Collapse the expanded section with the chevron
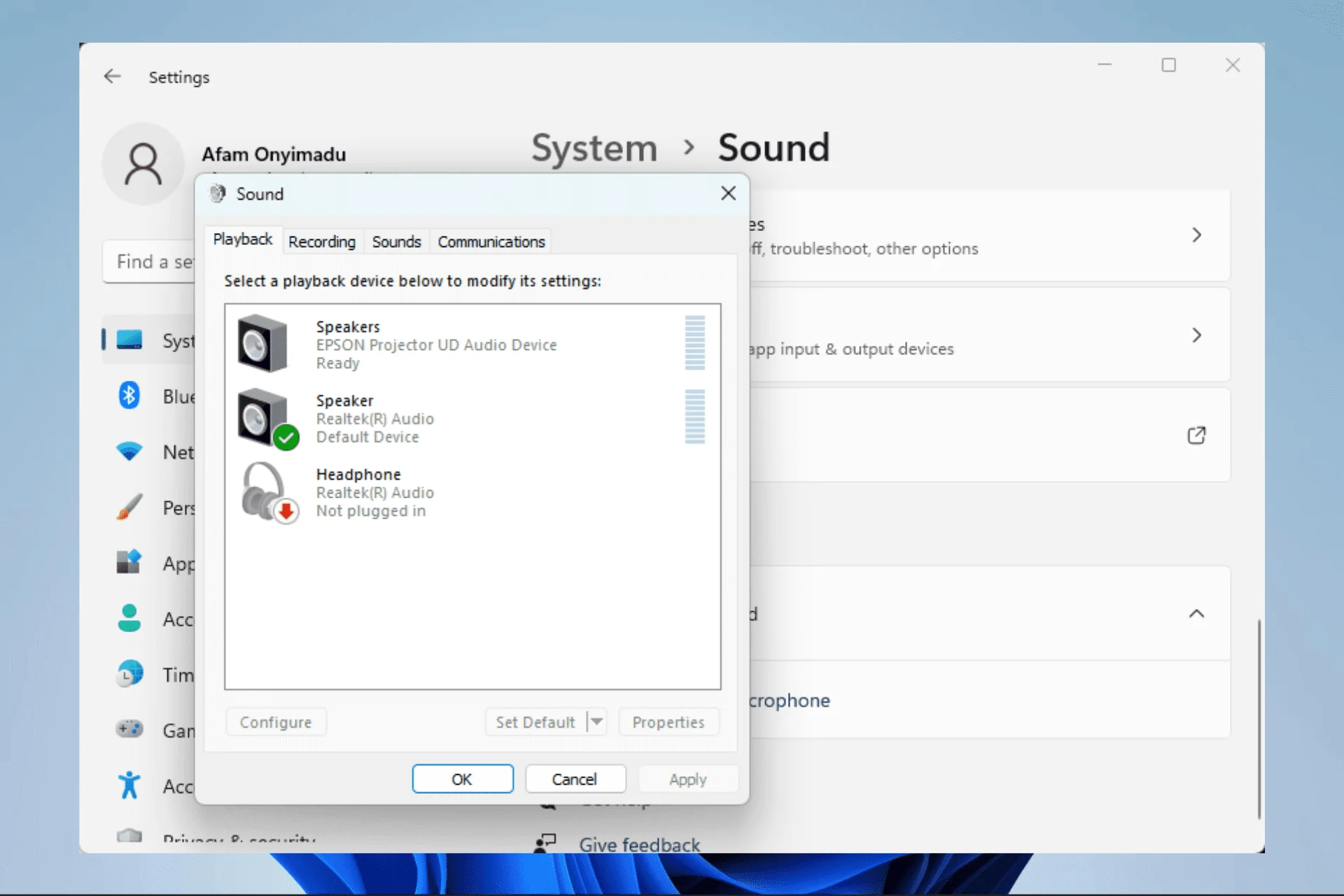The width and height of the screenshot is (1344, 896). click(1197, 614)
